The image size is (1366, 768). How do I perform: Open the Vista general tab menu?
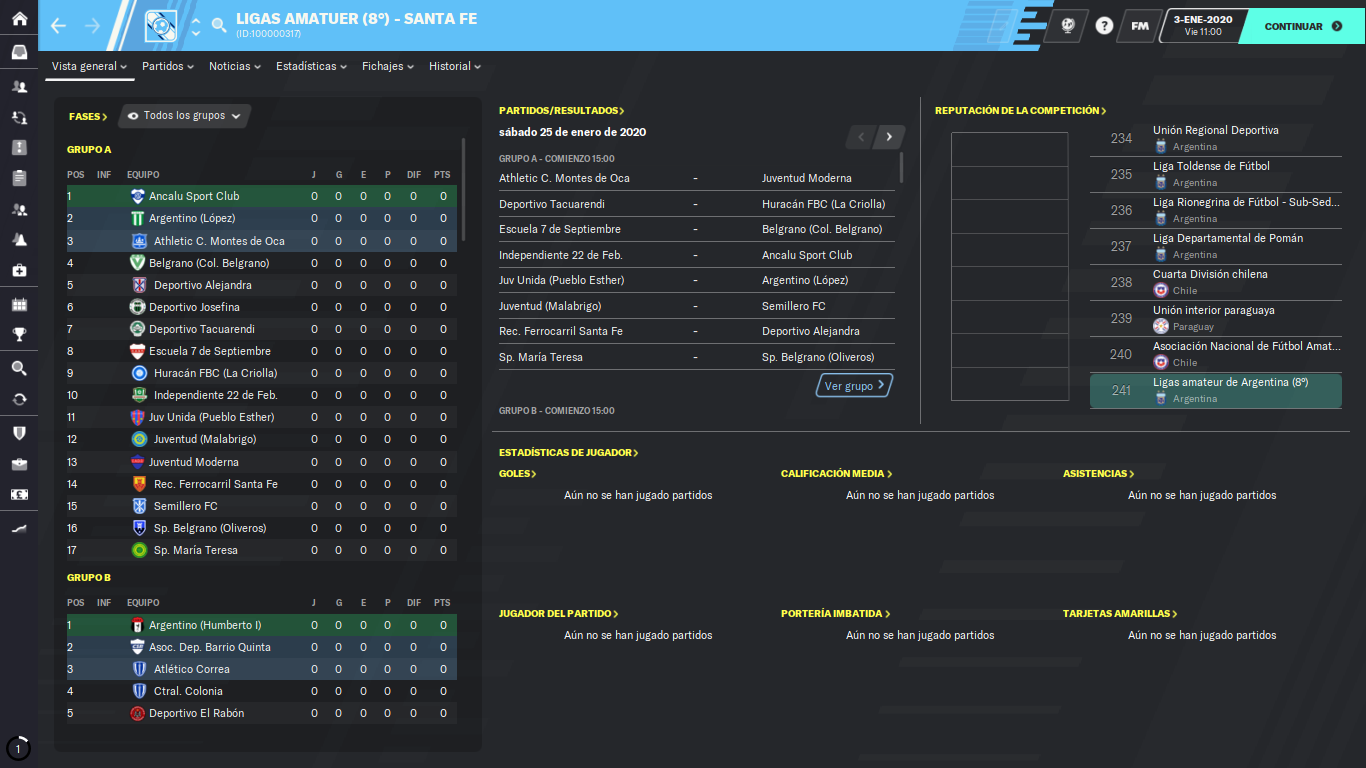(x=89, y=66)
